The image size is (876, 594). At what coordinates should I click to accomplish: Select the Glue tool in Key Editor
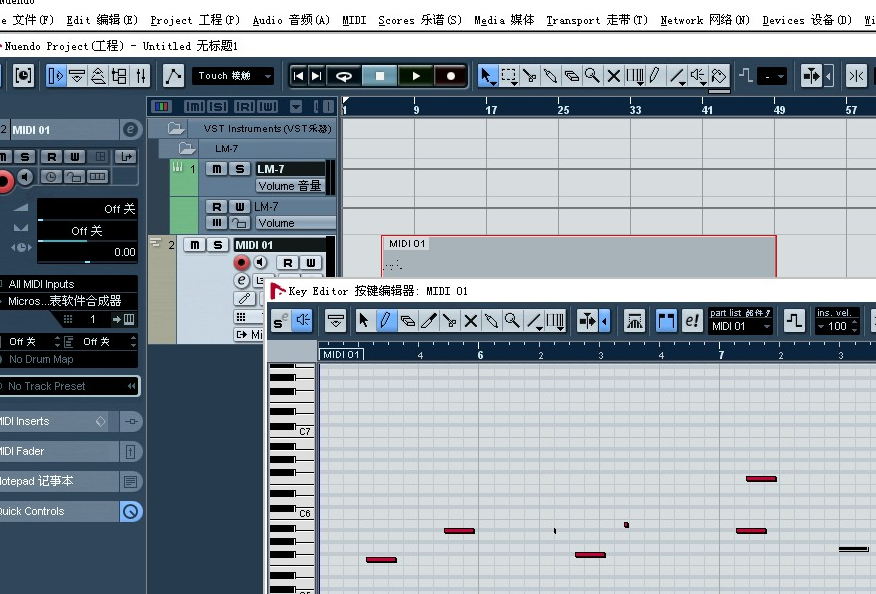(x=492, y=321)
